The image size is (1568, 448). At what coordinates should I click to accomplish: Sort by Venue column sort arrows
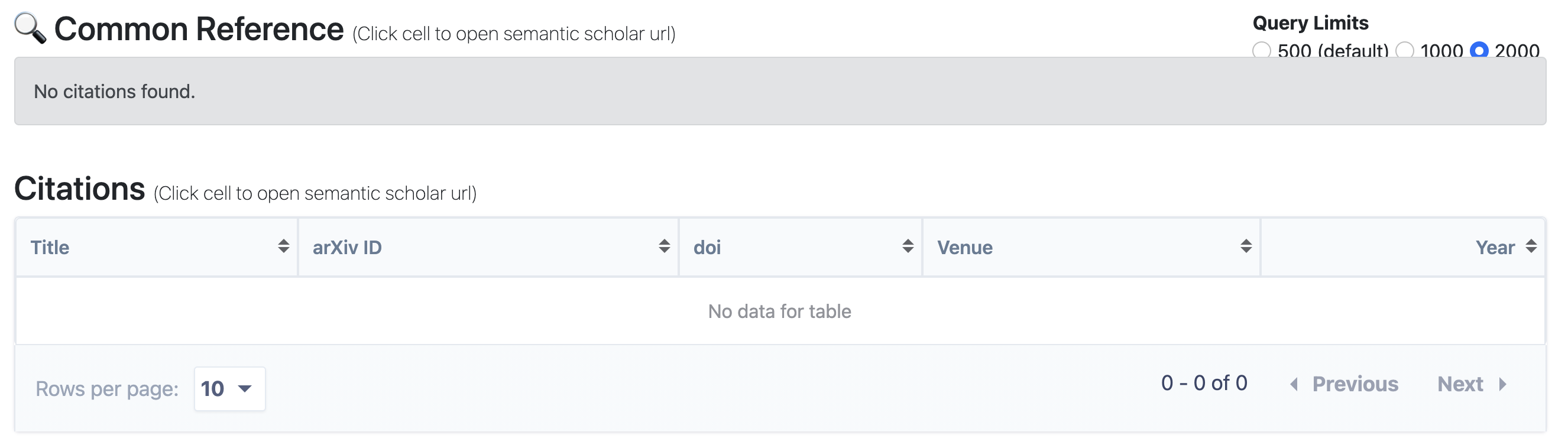[1246, 246]
